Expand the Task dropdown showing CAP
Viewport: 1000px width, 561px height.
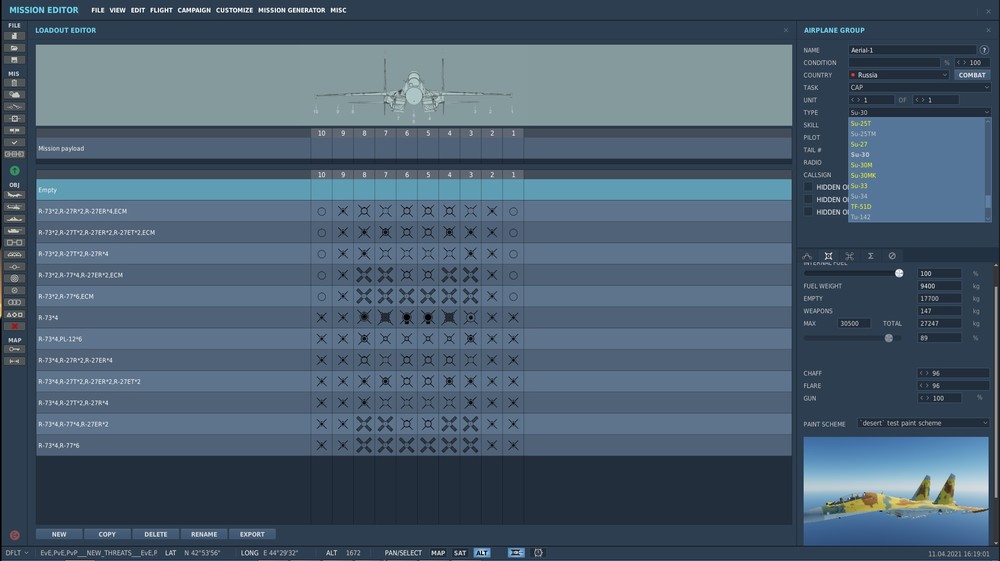(x=920, y=87)
